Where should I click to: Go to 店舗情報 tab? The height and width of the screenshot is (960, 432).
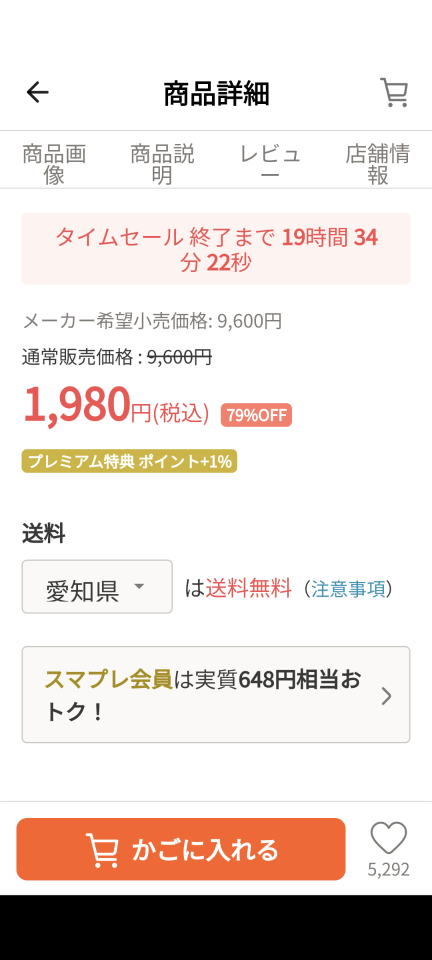(x=378, y=164)
